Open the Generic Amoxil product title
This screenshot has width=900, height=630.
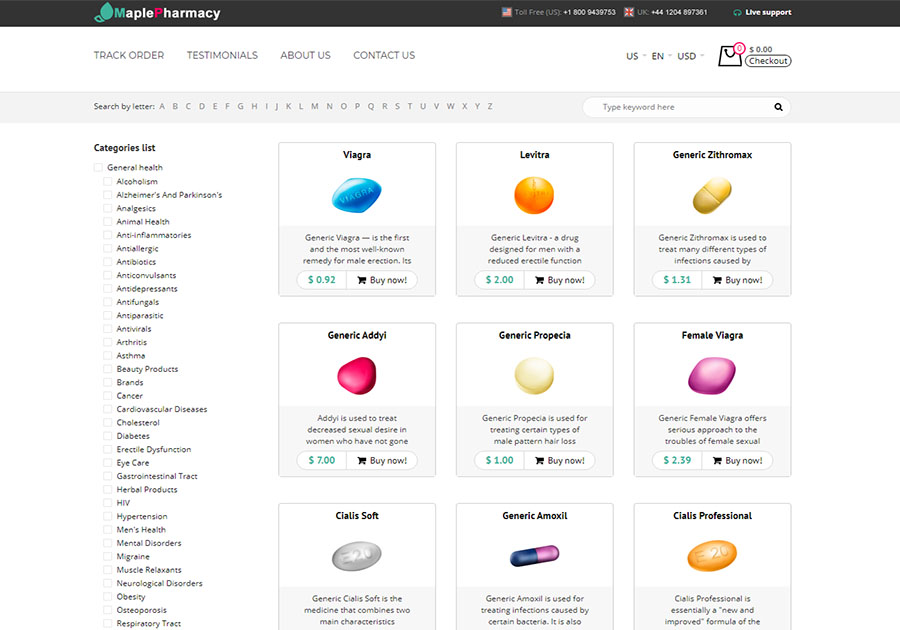tap(534, 516)
